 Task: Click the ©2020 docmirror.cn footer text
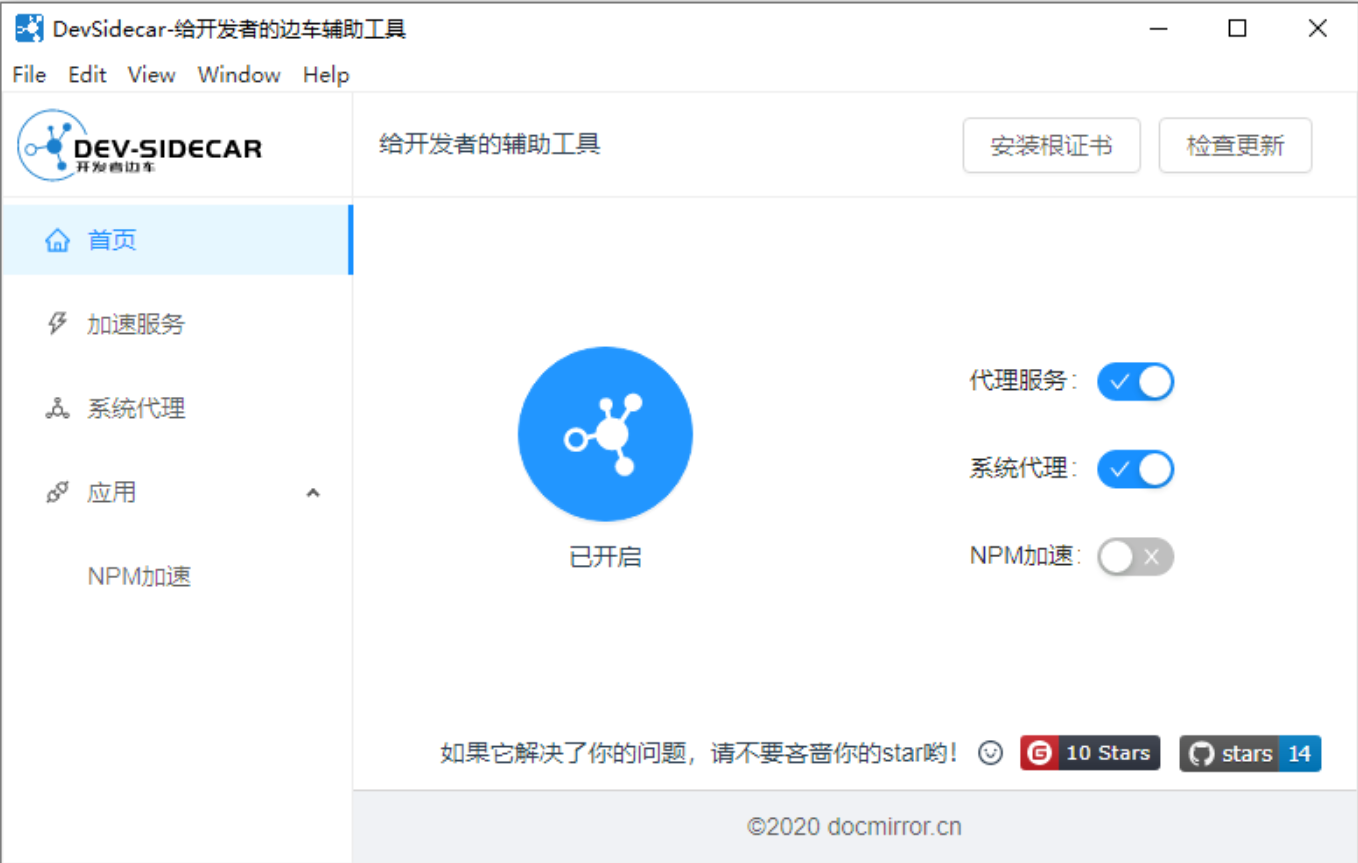(854, 827)
